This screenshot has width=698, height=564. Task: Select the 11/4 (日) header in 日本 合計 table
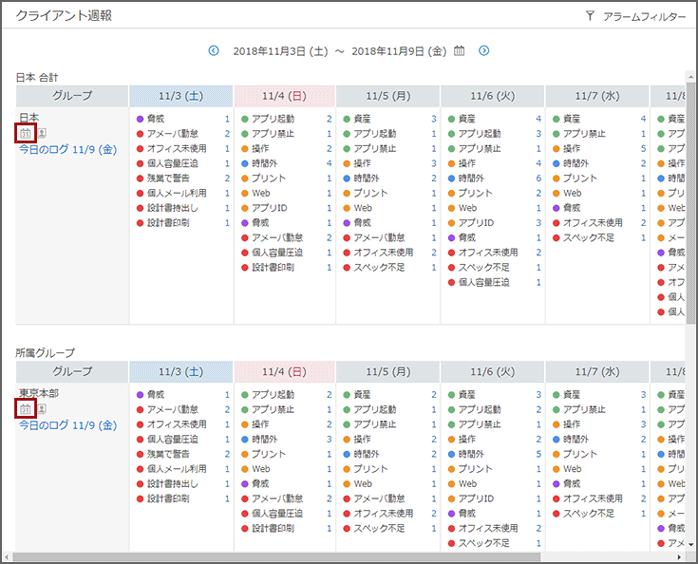(x=284, y=96)
